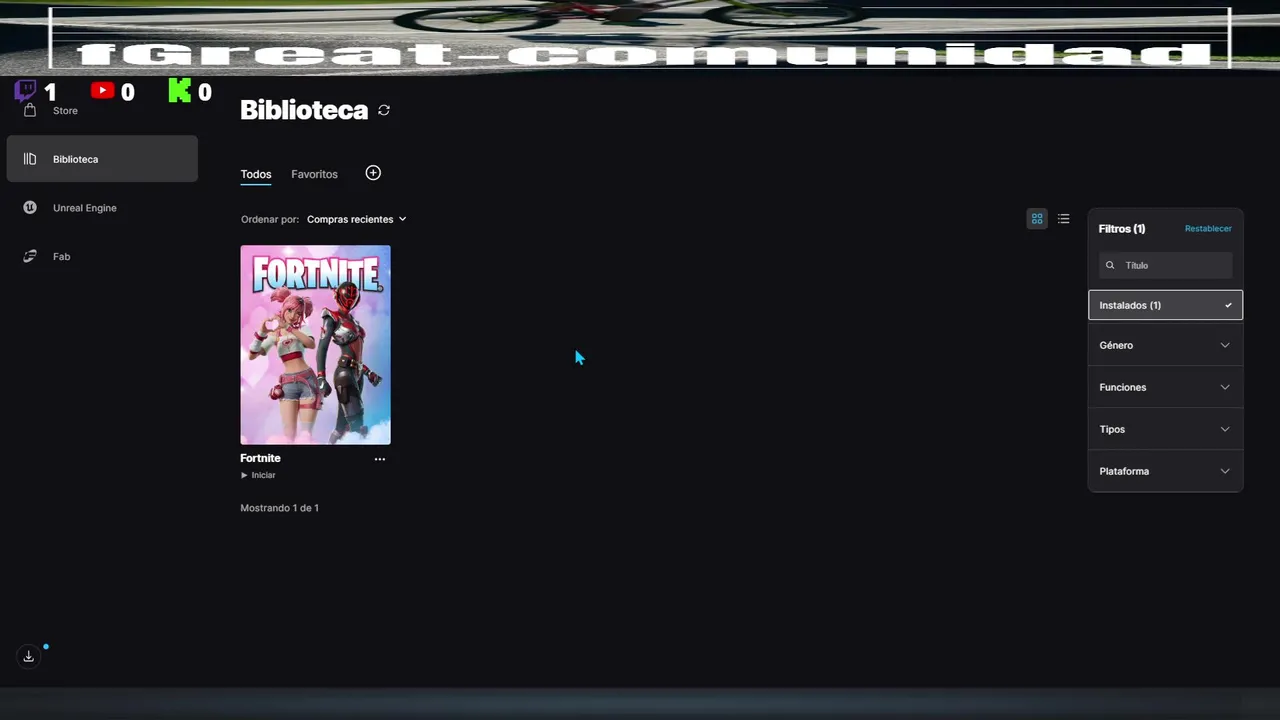Switch to the Favoritos tab
1280x720 pixels.
(x=314, y=174)
